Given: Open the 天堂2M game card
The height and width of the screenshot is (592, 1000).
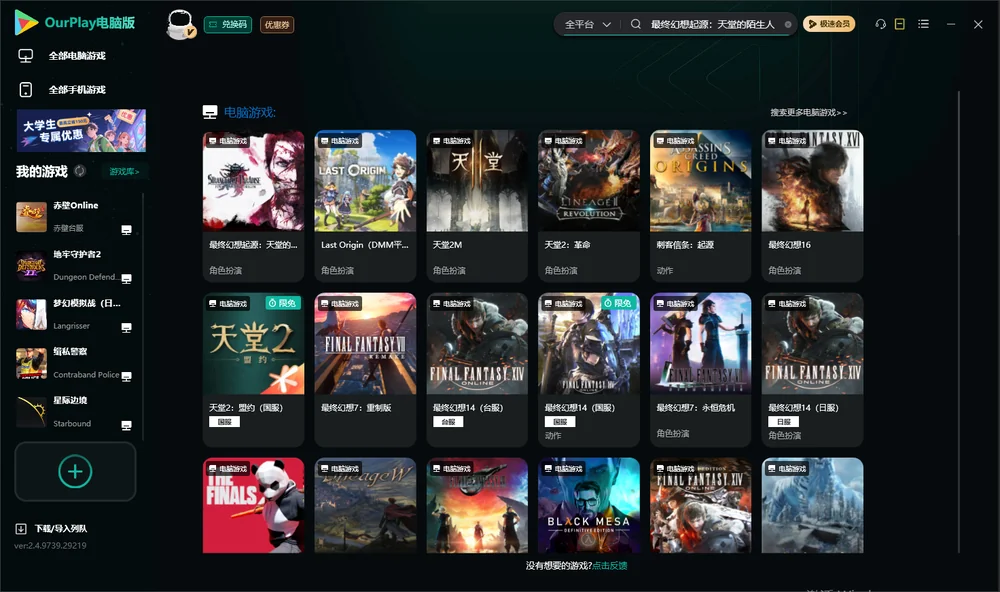Looking at the screenshot, I should click(477, 205).
